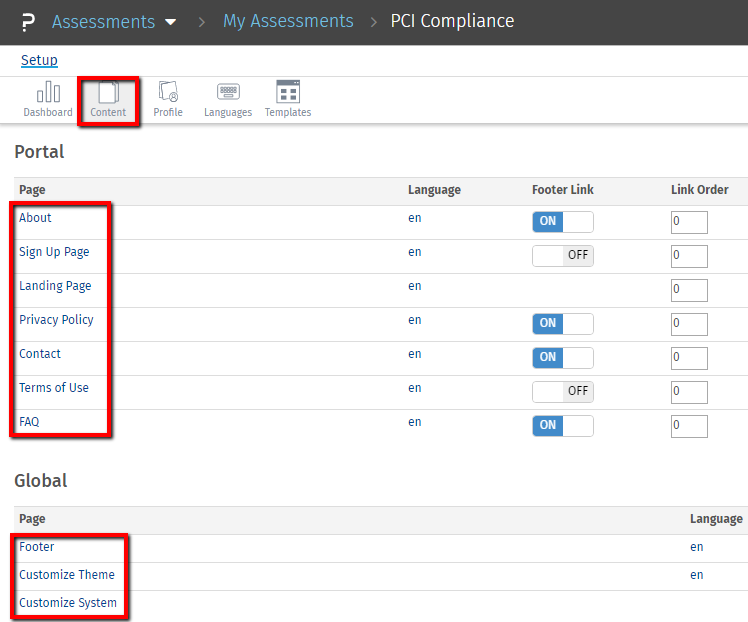The width and height of the screenshot is (748, 622).
Task: Click Link Order field for Privacy Policy
Action: [x=689, y=324]
